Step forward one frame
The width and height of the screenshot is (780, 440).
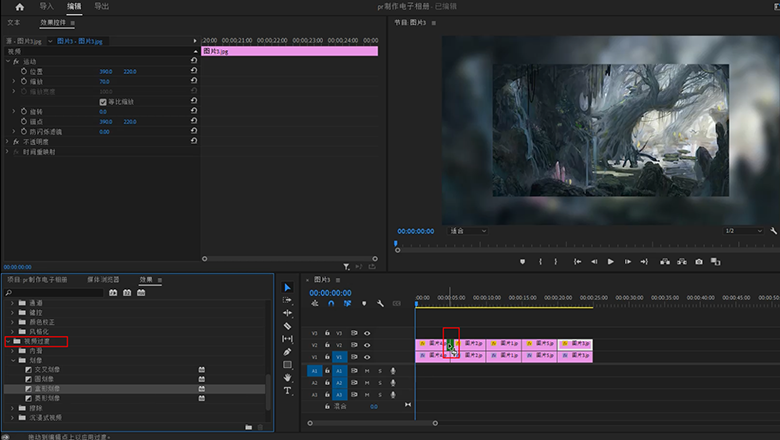pos(628,262)
